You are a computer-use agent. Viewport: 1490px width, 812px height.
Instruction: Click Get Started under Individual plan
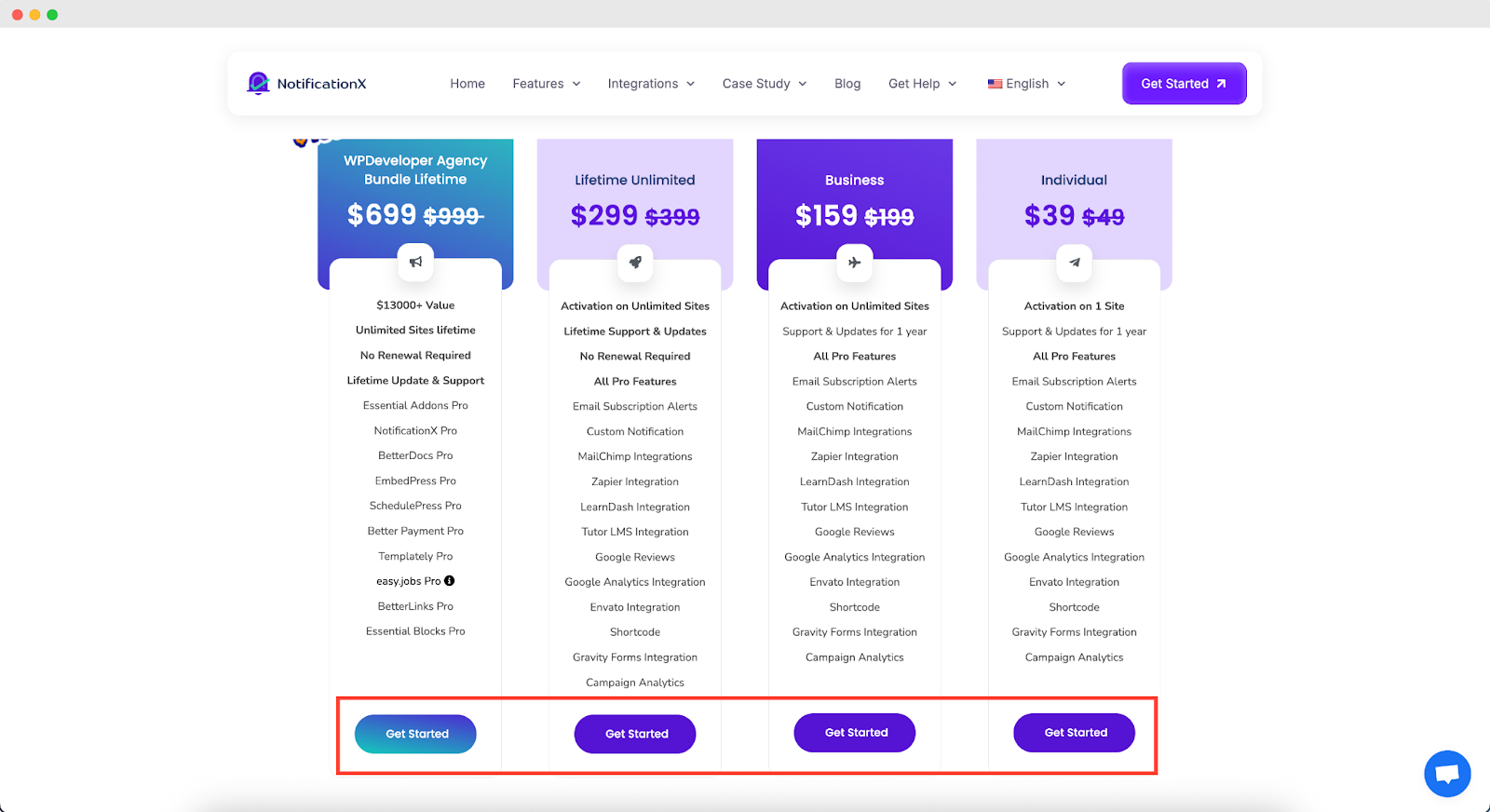[x=1075, y=733]
